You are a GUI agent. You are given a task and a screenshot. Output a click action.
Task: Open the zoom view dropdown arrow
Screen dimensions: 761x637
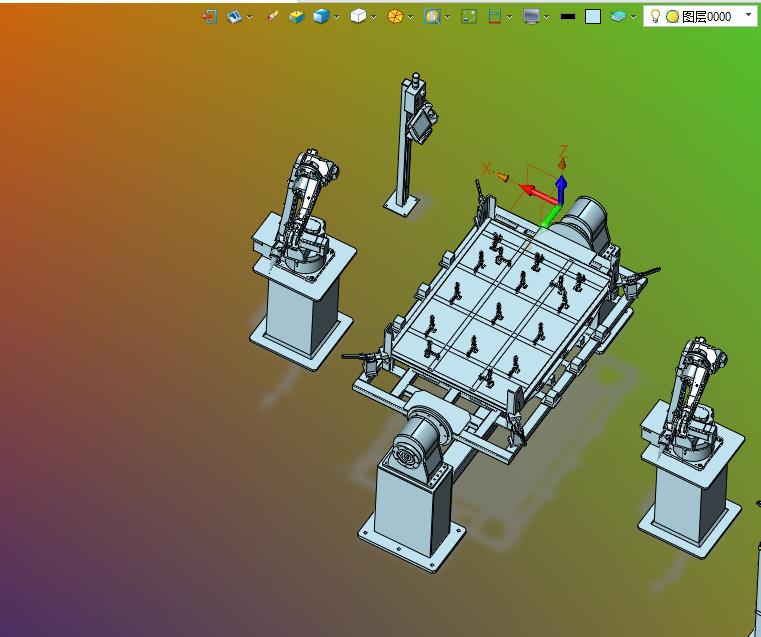point(447,17)
